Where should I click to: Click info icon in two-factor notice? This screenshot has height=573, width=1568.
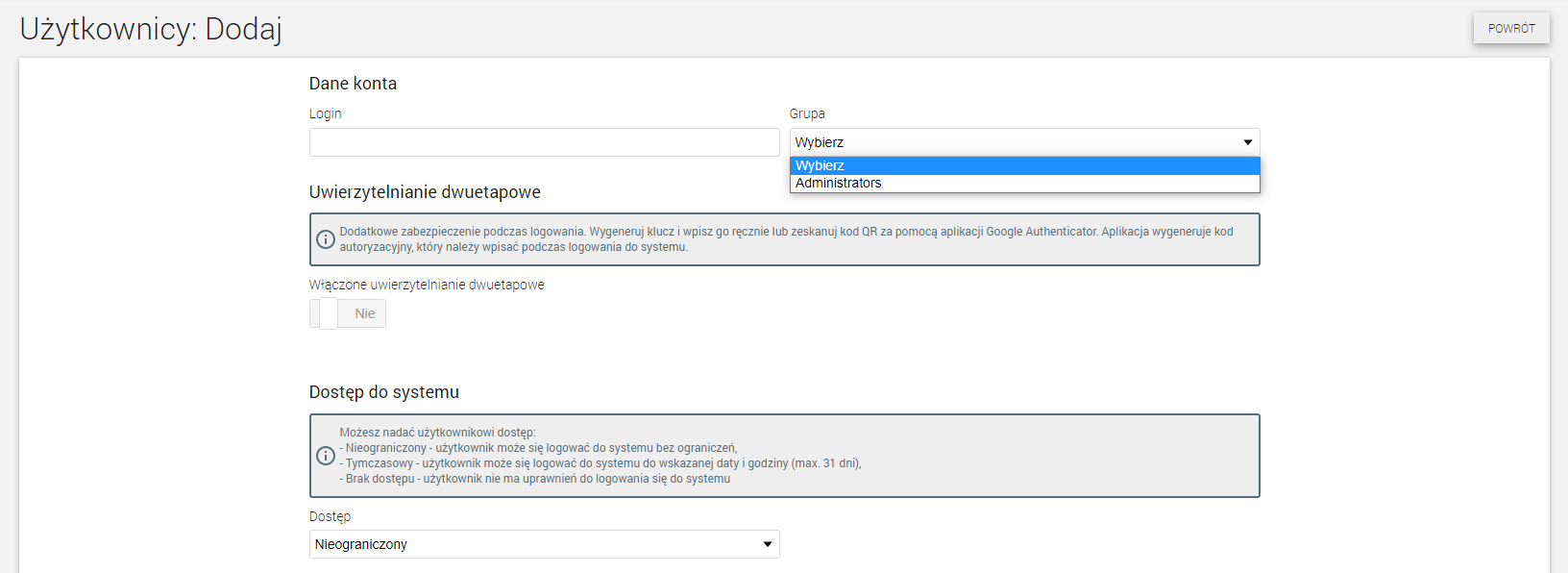tap(326, 239)
